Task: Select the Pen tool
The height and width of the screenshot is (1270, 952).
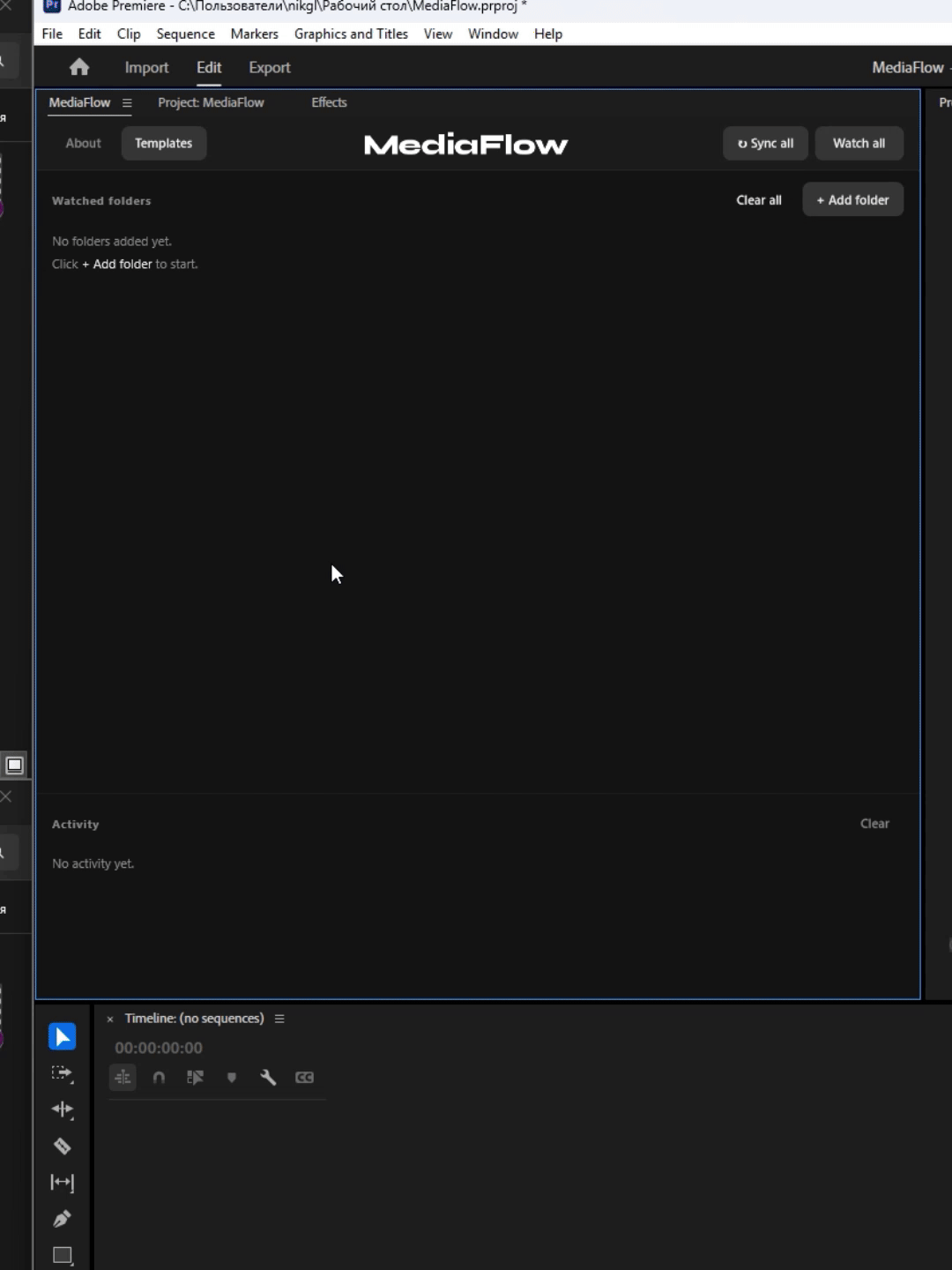Action: (62, 1219)
